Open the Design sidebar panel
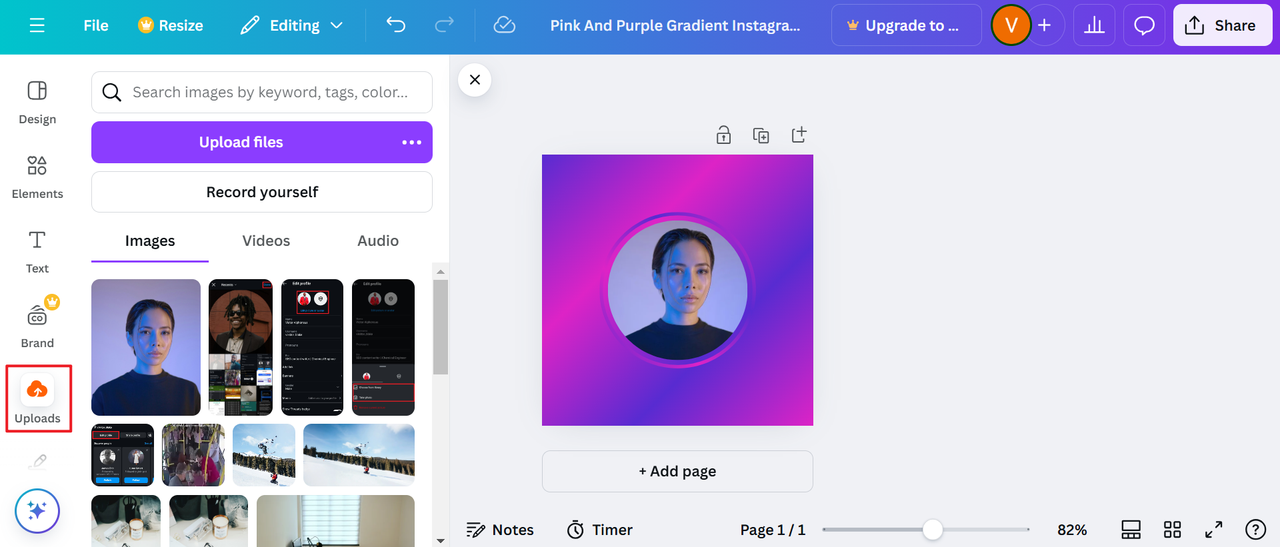1280x547 pixels. (x=37, y=102)
